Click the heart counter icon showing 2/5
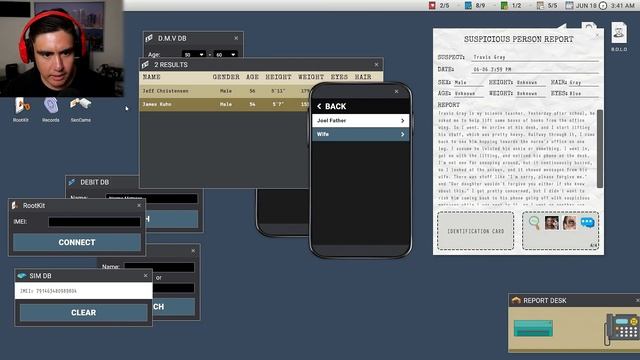The image size is (640, 360). pos(432,5)
